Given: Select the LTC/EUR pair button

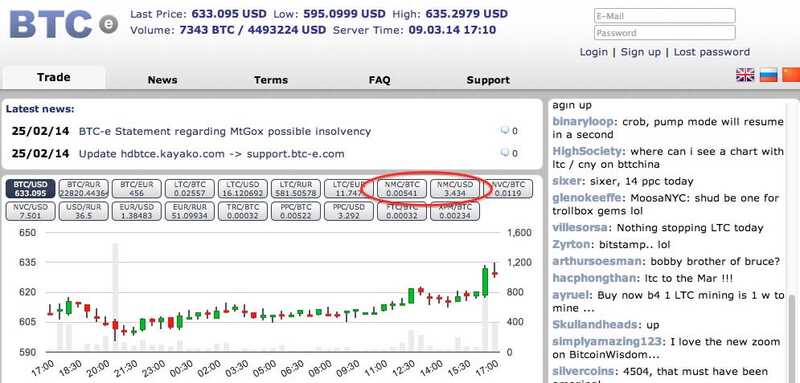Looking at the screenshot, I should 349,189.
